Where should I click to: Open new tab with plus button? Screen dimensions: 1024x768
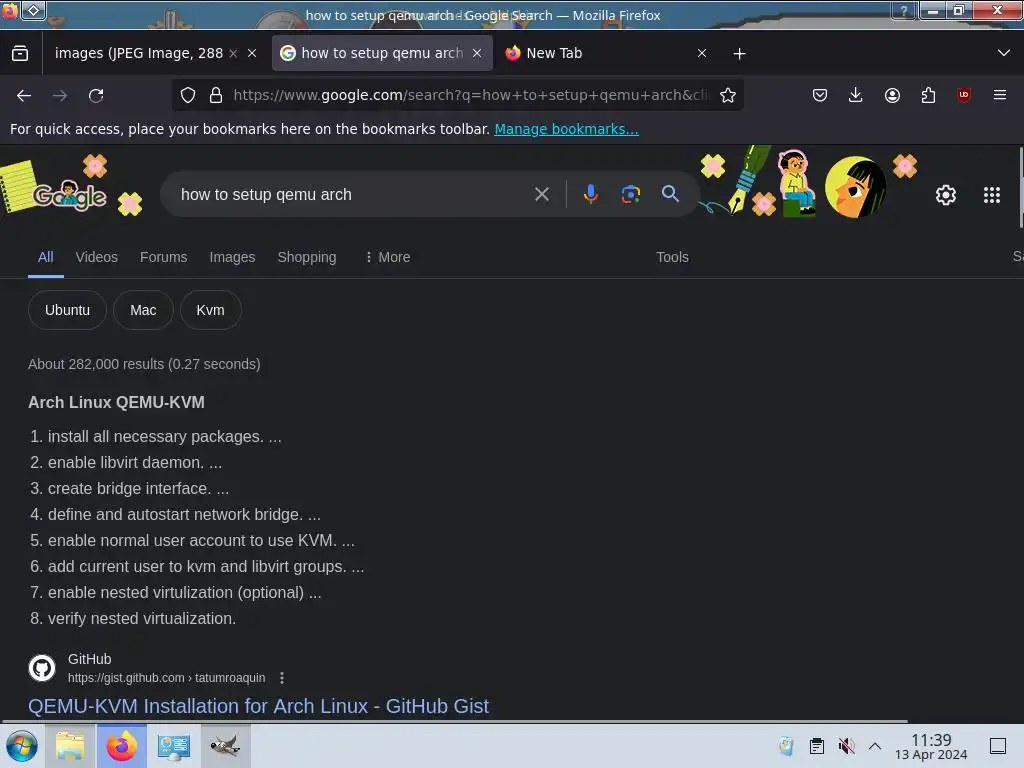point(739,54)
